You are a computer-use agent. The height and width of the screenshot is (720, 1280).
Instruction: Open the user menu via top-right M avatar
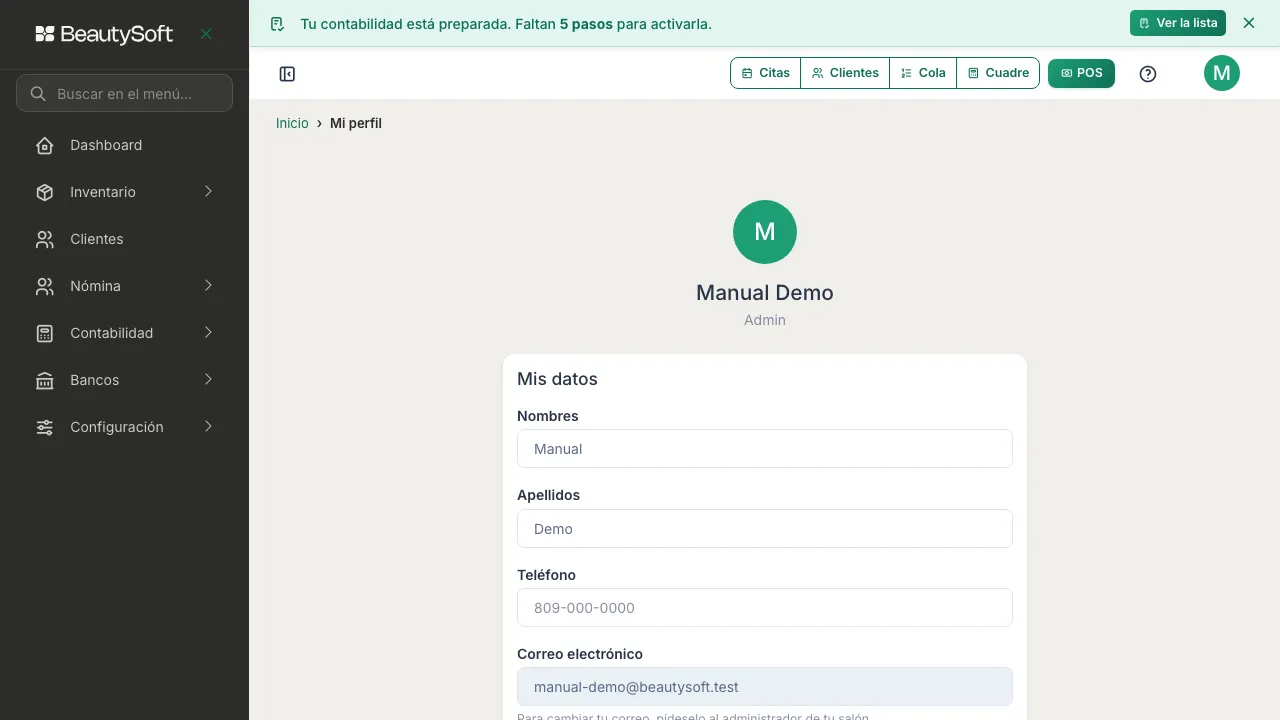point(1222,73)
